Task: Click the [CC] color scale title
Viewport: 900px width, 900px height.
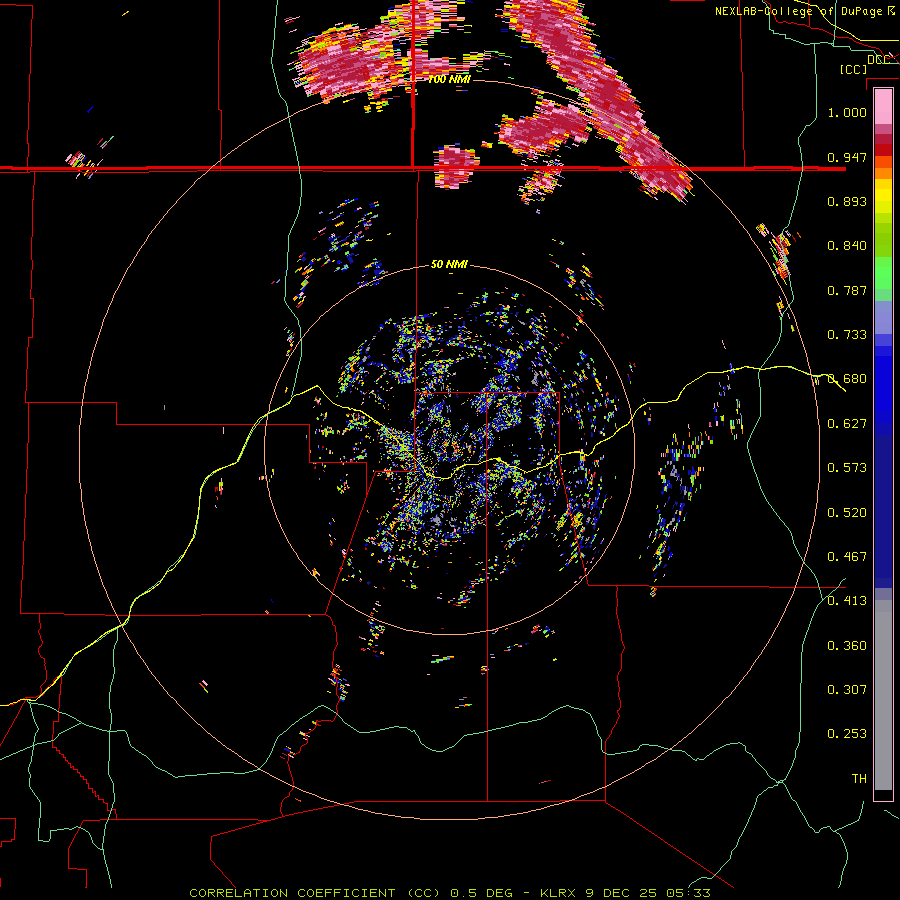Action: pyautogui.click(x=854, y=69)
